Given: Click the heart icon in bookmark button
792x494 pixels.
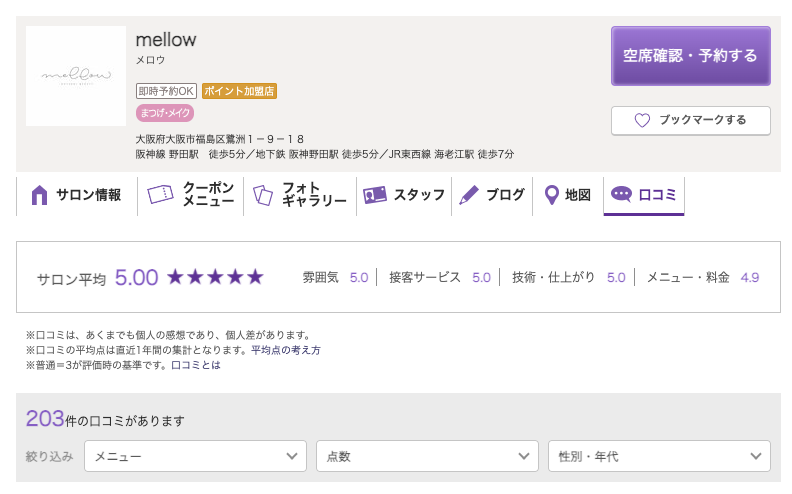Looking at the screenshot, I should [642, 120].
